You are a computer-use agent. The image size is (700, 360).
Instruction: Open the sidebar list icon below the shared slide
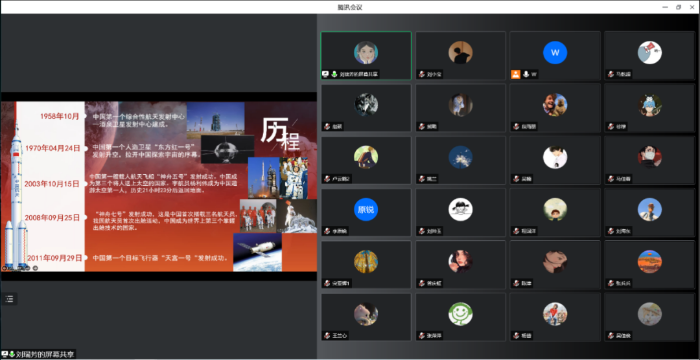(9, 299)
